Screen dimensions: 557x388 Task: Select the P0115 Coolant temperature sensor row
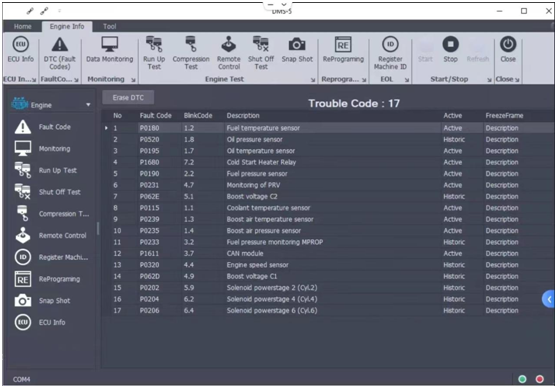pyautogui.click(x=328, y=208)
